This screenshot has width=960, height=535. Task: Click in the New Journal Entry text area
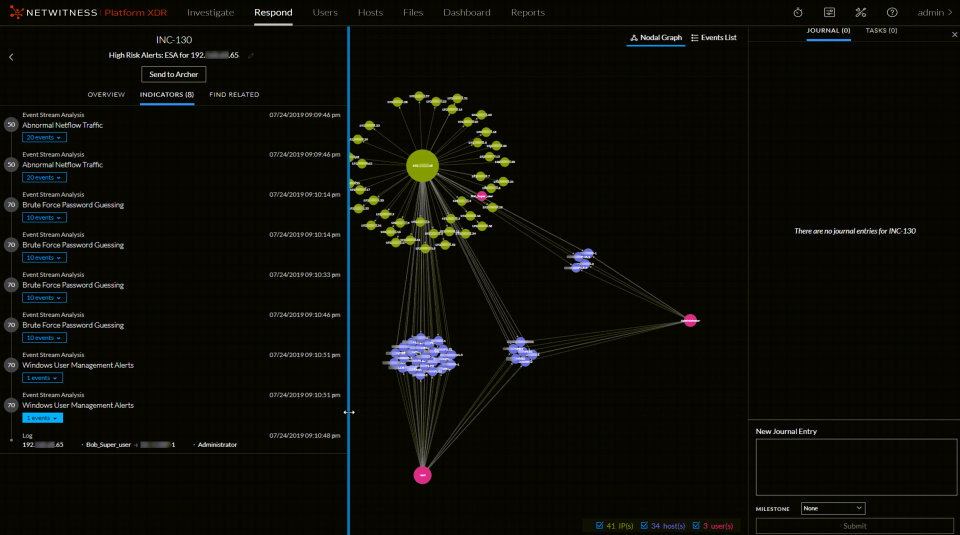tap(856, 467)
